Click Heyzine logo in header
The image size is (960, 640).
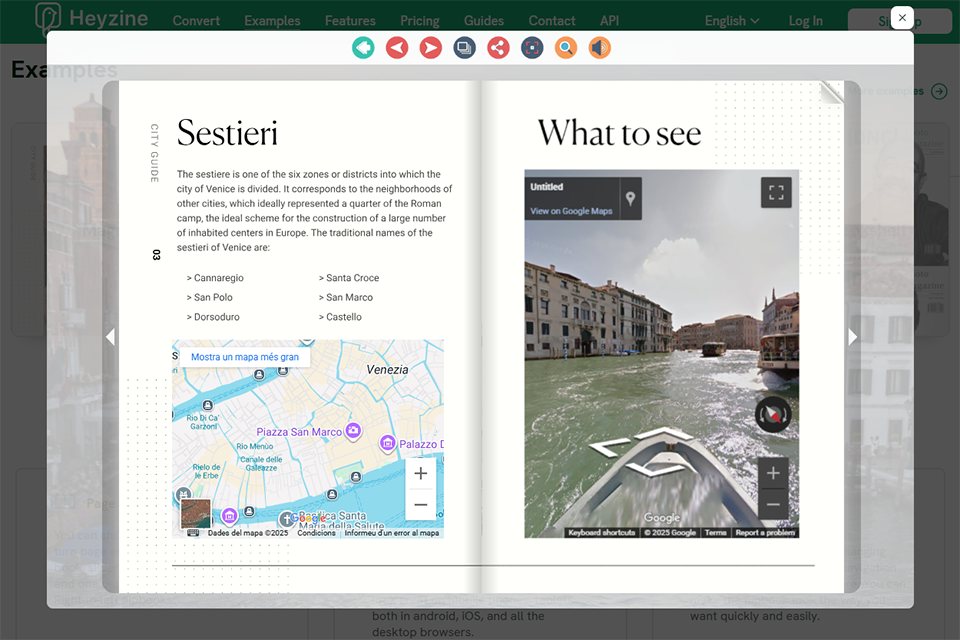92,18
